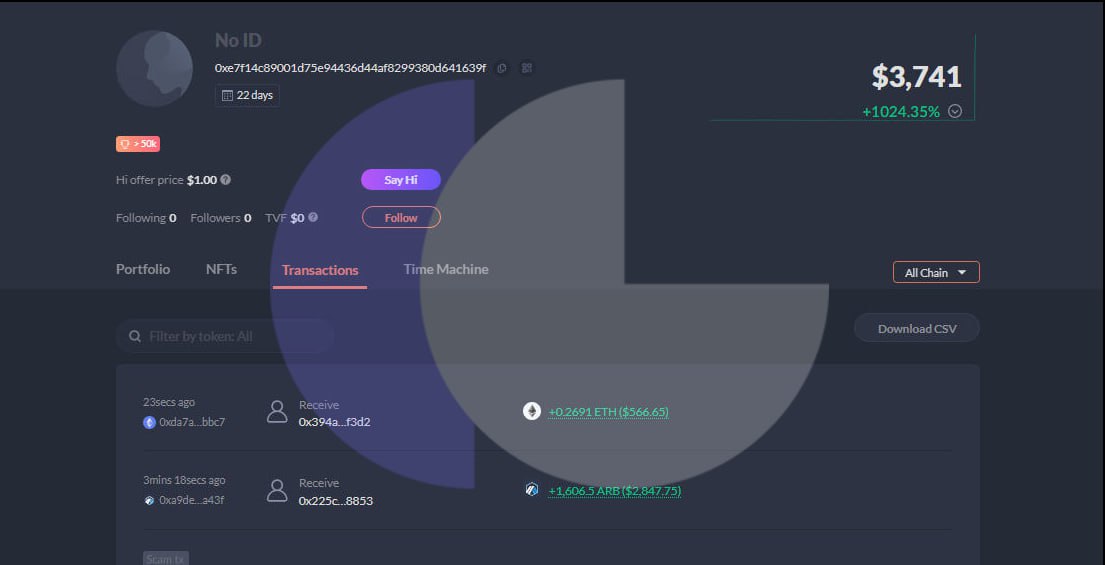Download transactions with Download CSV
This screenshot has width=1105, height=565.
click(x=916, y=328)
